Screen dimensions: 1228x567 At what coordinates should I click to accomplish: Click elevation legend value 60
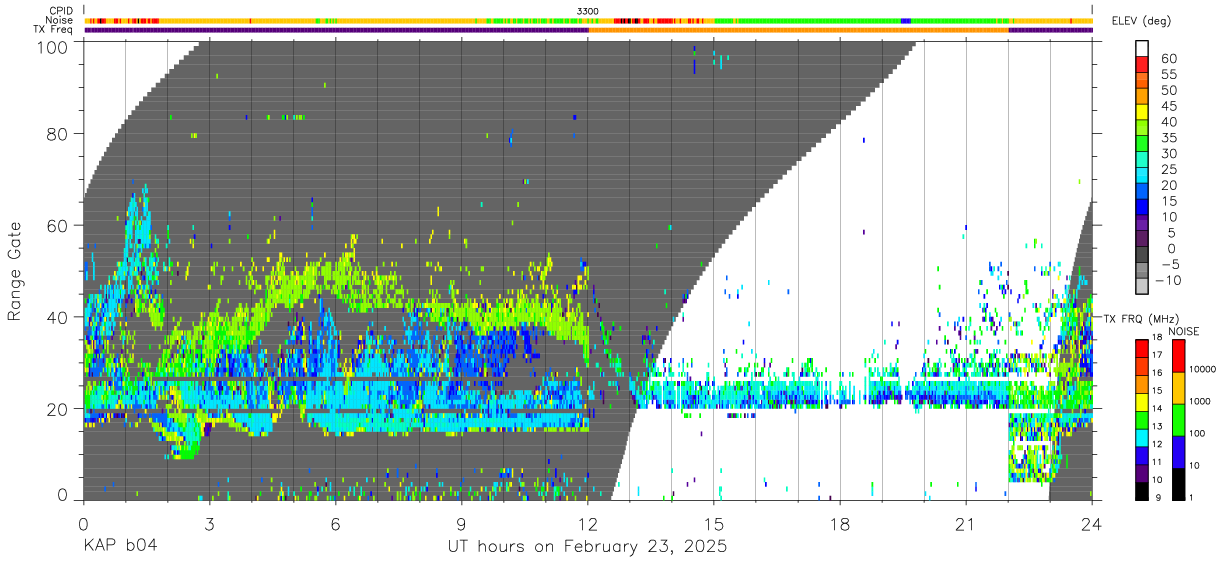[1169, 59]
